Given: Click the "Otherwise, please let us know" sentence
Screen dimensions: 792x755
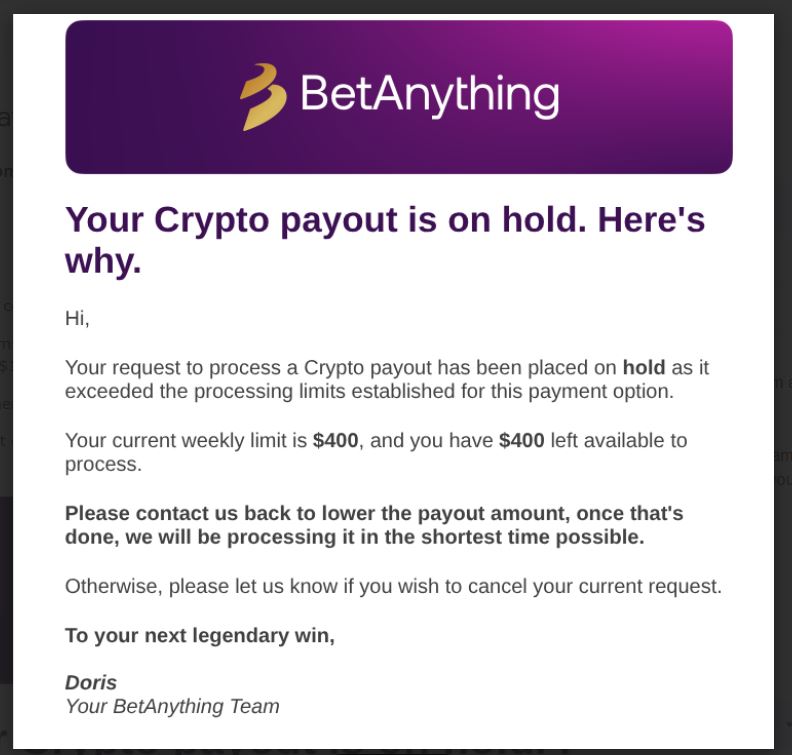Looking at the screenshot, I should click(x=393, y=586).
